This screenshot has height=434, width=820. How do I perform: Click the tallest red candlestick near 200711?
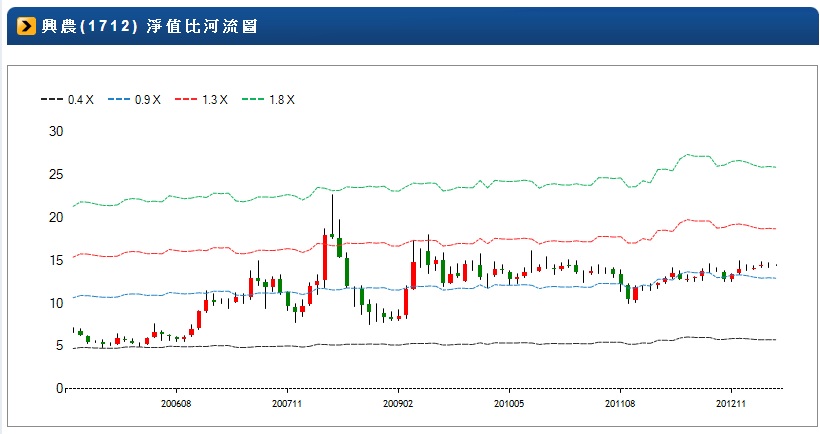(x=325, y=257)
